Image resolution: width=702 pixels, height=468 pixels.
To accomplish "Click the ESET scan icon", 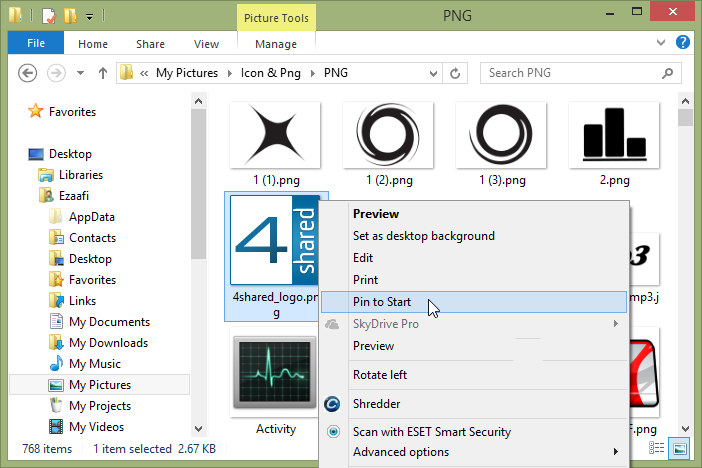I will tap(333, 432).
